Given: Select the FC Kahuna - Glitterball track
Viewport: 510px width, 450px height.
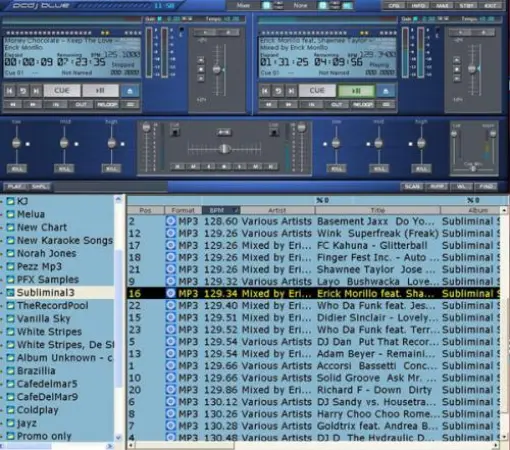Looking at the screenshot, I should [x=313, y=245].
